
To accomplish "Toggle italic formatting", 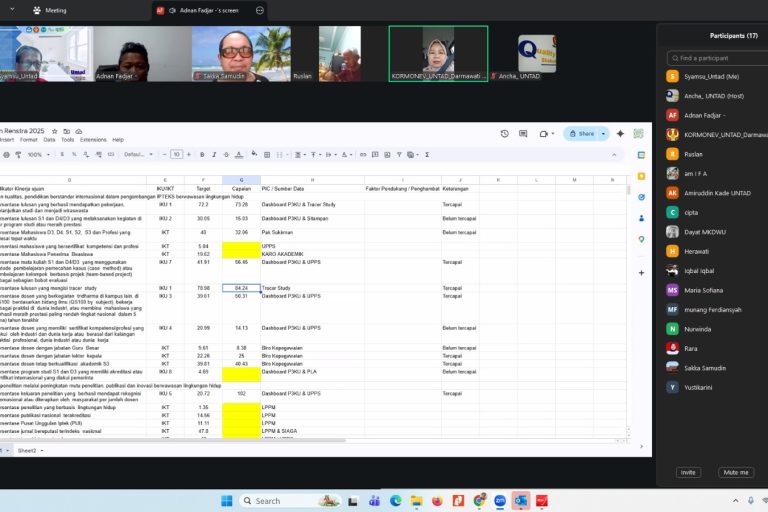I will point(214,155).
